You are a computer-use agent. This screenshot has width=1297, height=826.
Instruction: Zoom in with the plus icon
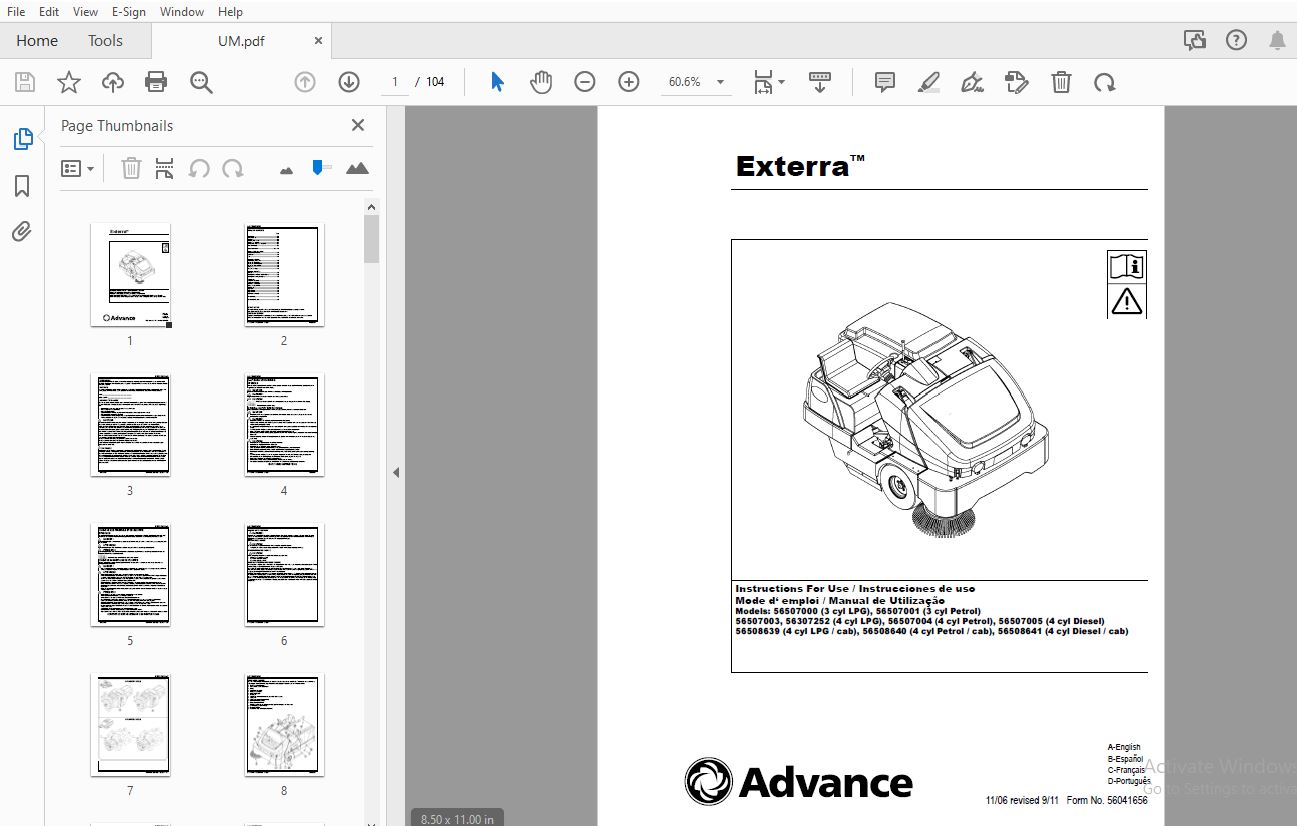click(629, 82)
